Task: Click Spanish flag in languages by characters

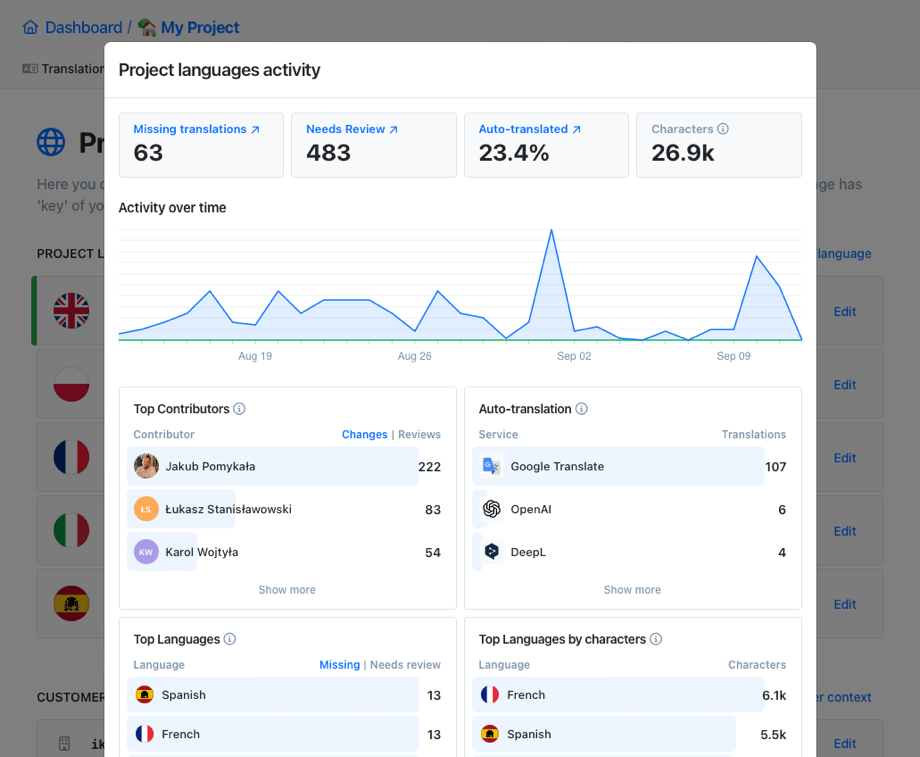Action: tap(489, 734)
